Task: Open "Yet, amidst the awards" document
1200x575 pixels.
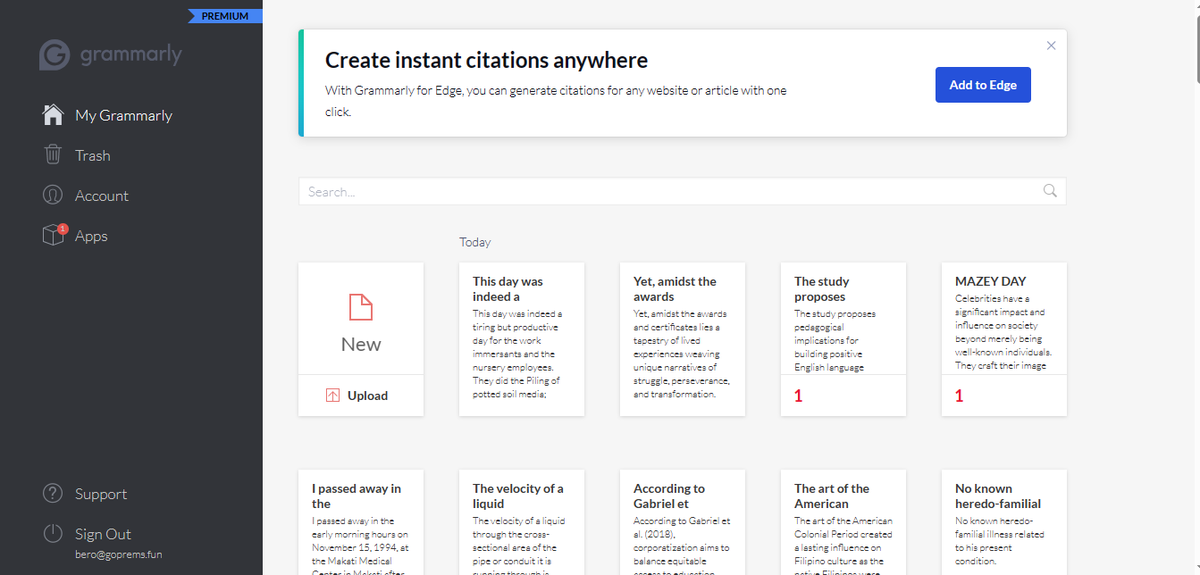Action: (x=683, y=339)
